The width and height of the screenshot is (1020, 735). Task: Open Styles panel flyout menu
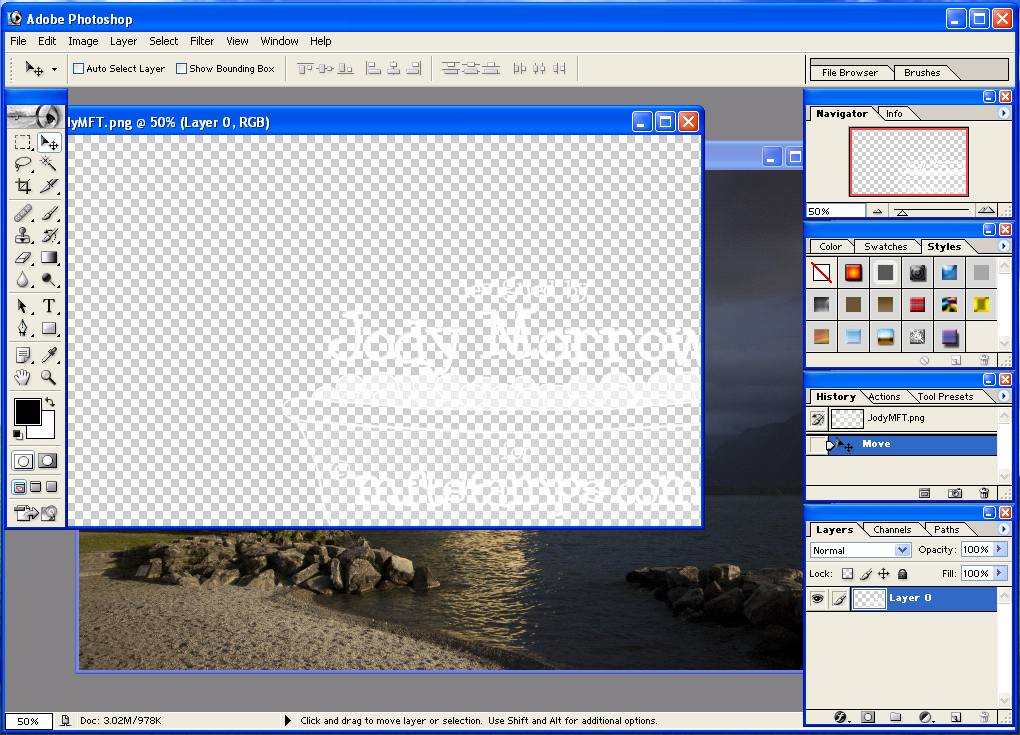[x=1003, y=246]
